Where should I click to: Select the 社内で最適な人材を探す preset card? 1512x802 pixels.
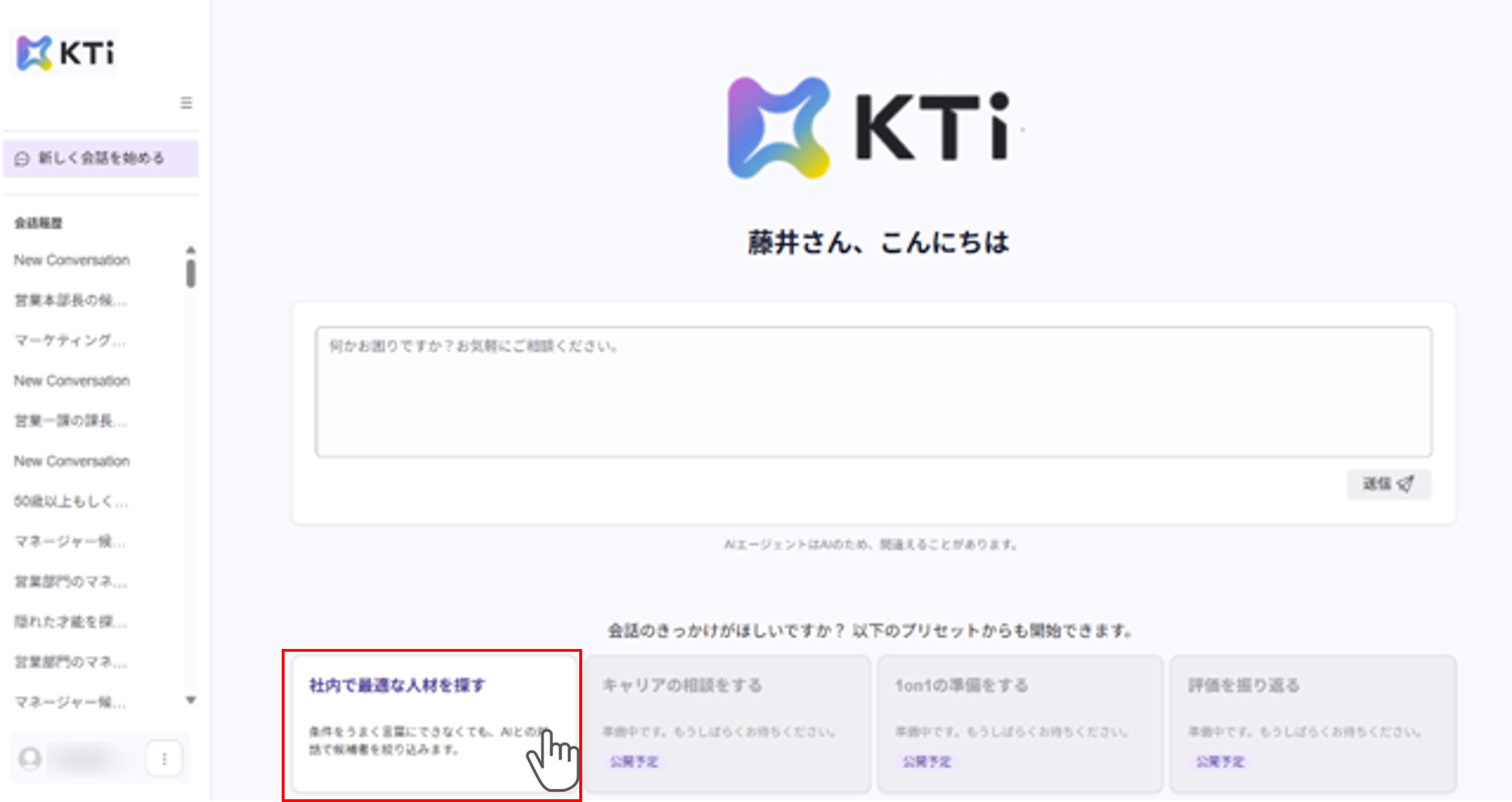click(435, 724)
